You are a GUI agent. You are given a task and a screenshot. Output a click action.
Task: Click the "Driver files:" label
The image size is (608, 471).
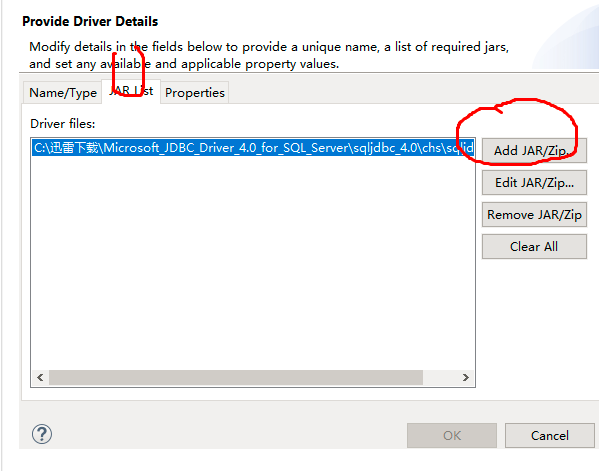coord(62,123)
